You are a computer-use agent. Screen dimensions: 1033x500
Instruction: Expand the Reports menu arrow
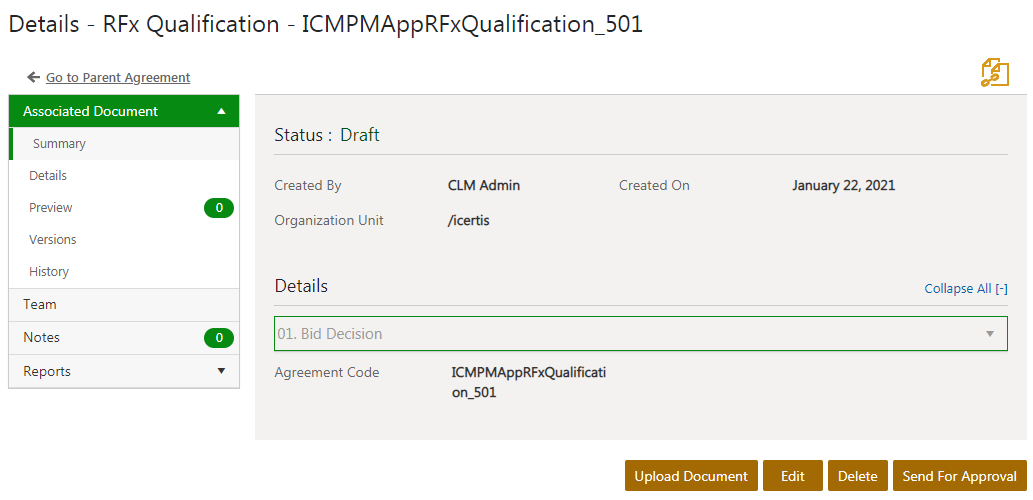pyautogui.click(x=221, y=371)
